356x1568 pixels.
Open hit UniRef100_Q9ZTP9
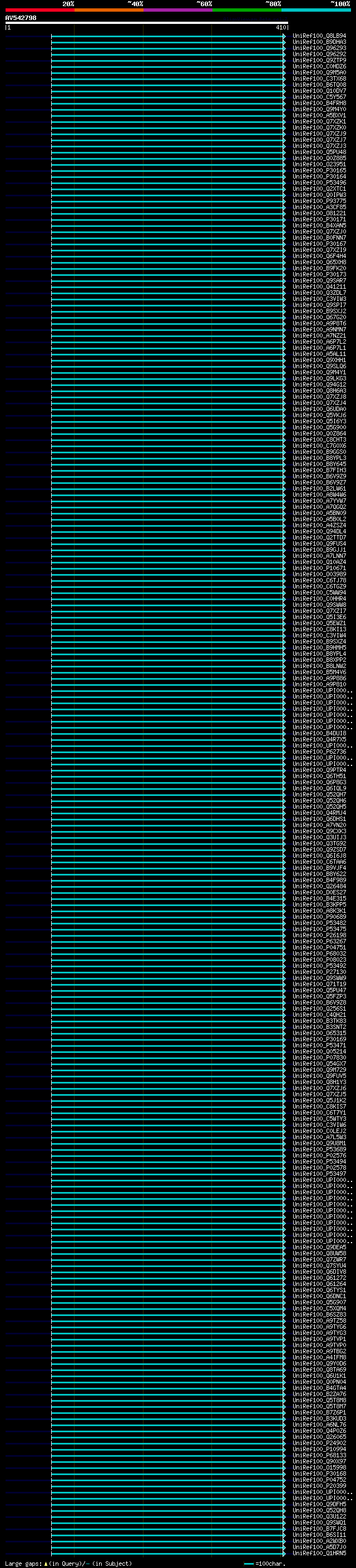[319, 60]
